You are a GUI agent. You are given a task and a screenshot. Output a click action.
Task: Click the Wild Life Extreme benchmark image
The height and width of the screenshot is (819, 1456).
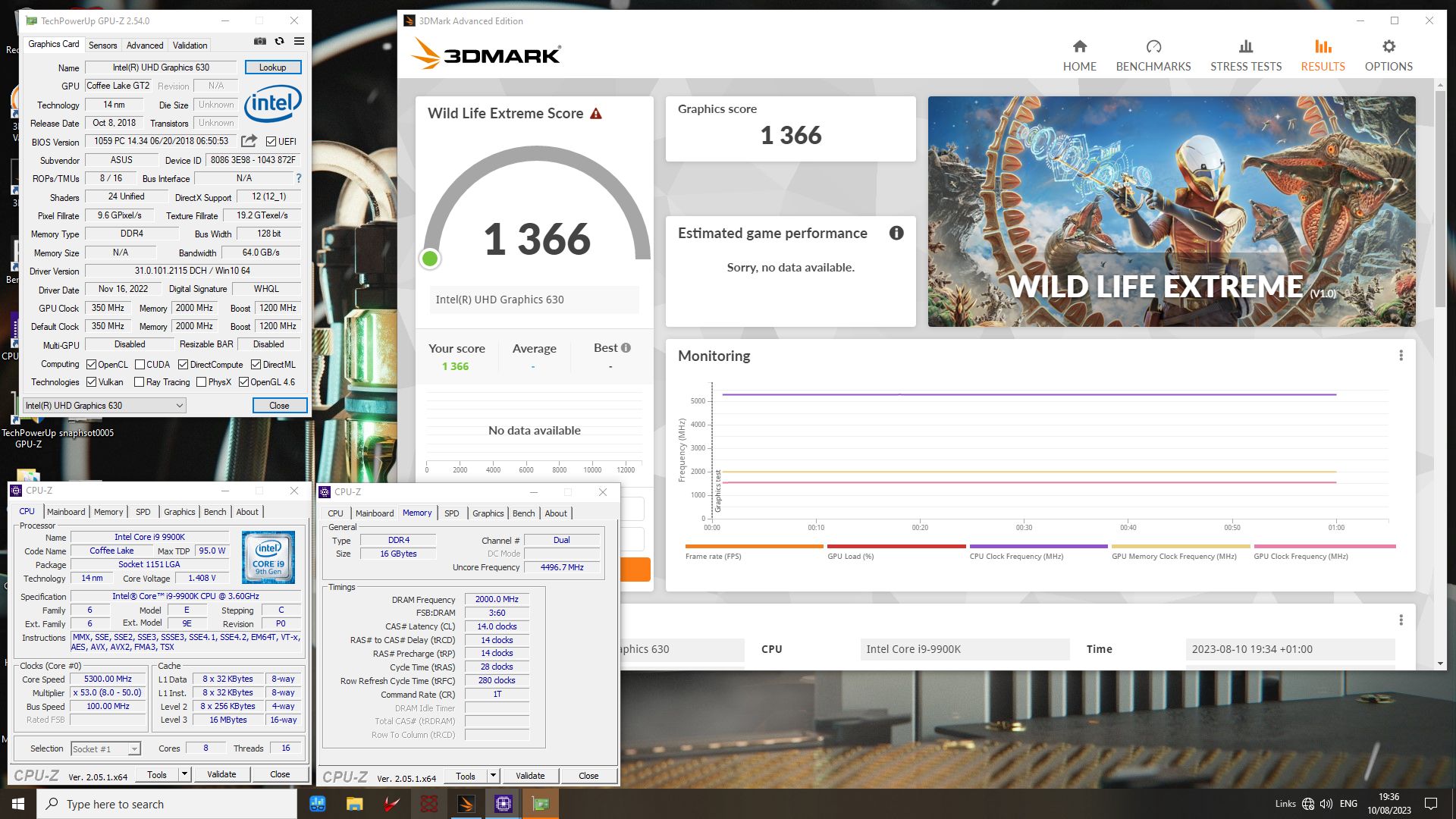click(1171, 212)
